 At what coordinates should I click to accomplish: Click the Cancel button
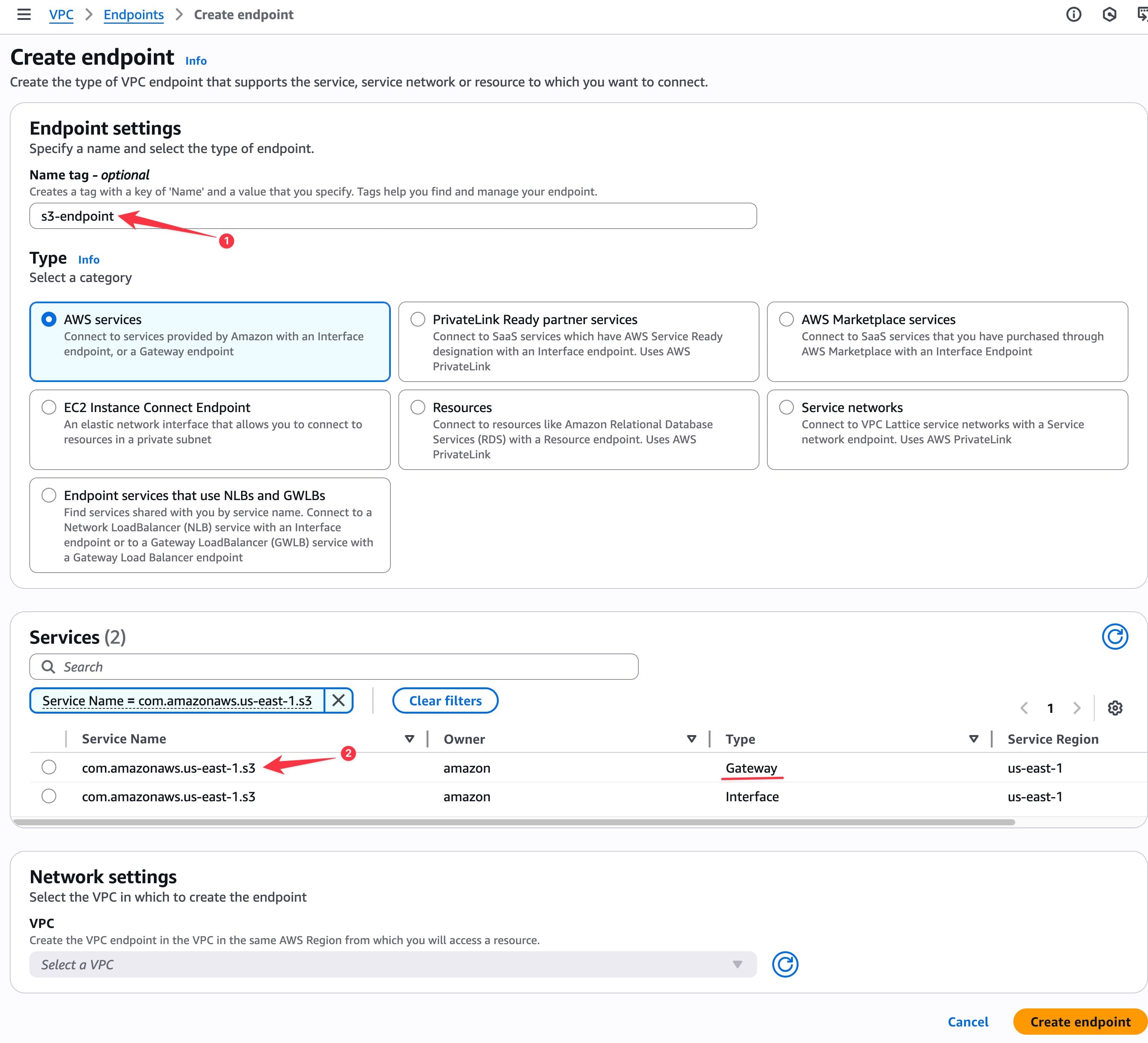(968, 1022)
